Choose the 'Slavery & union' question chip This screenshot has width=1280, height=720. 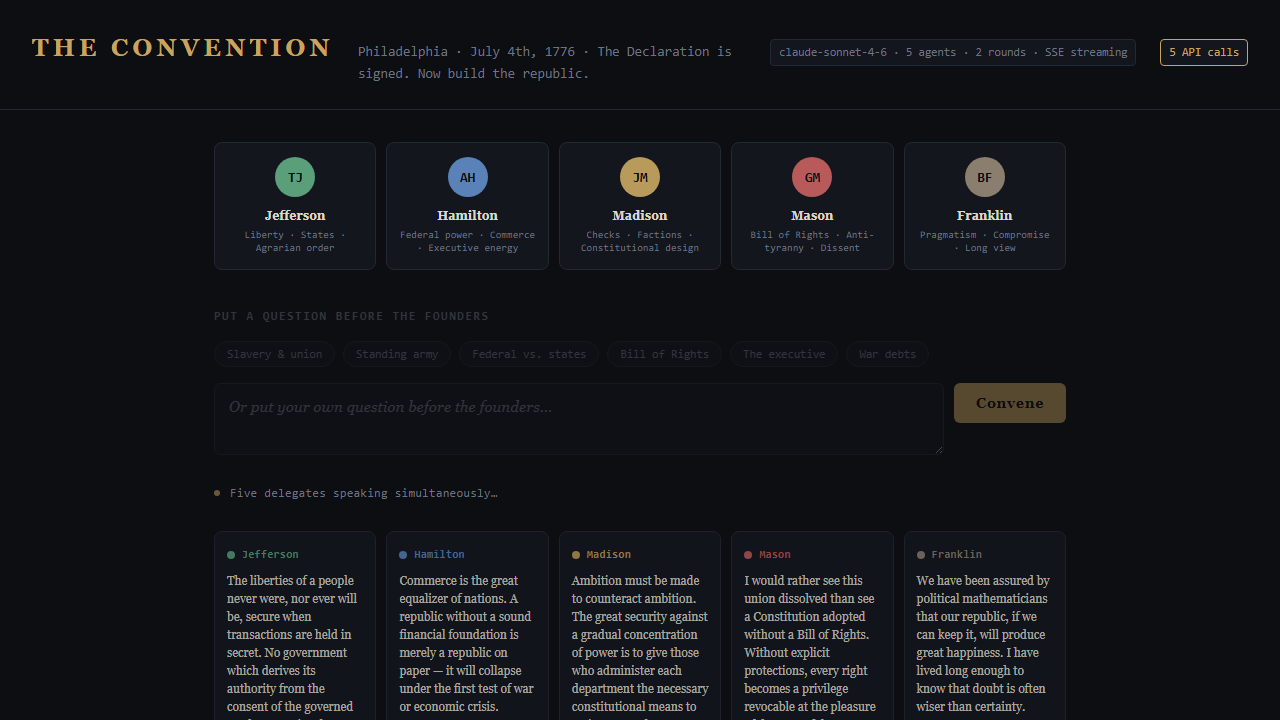pyautogui.click(x=274, y=354)
